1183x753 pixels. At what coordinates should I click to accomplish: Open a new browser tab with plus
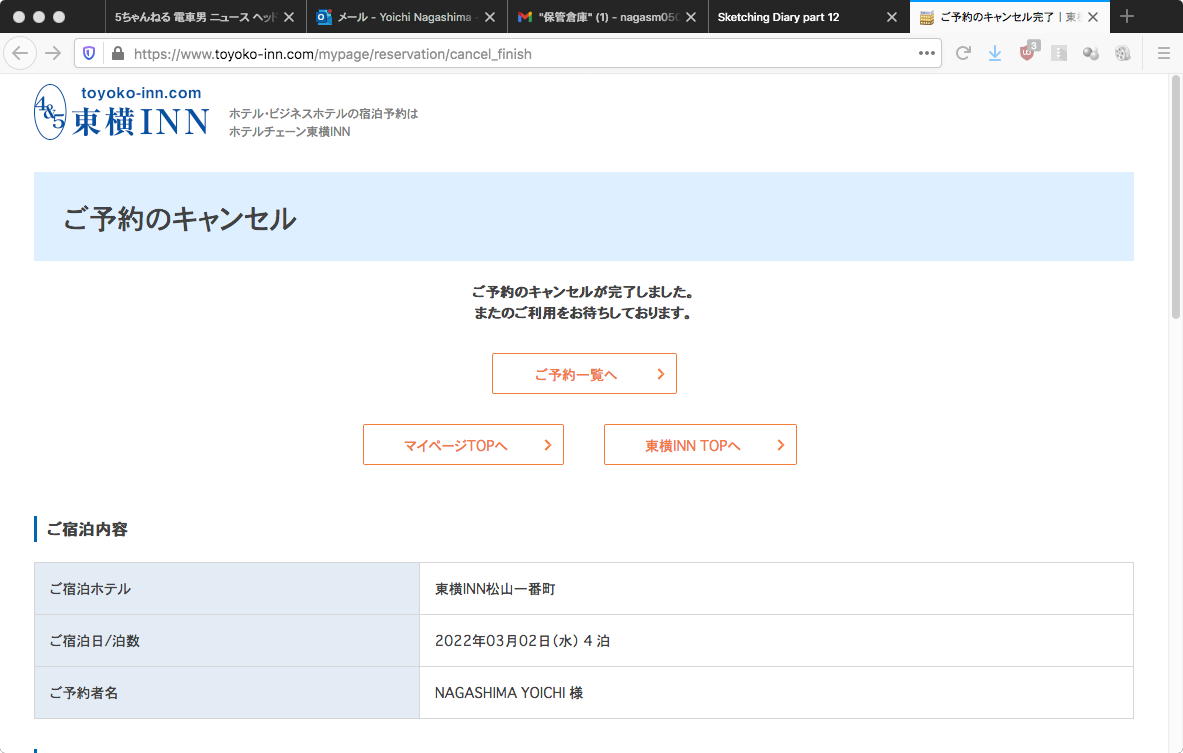point(1127,17)
